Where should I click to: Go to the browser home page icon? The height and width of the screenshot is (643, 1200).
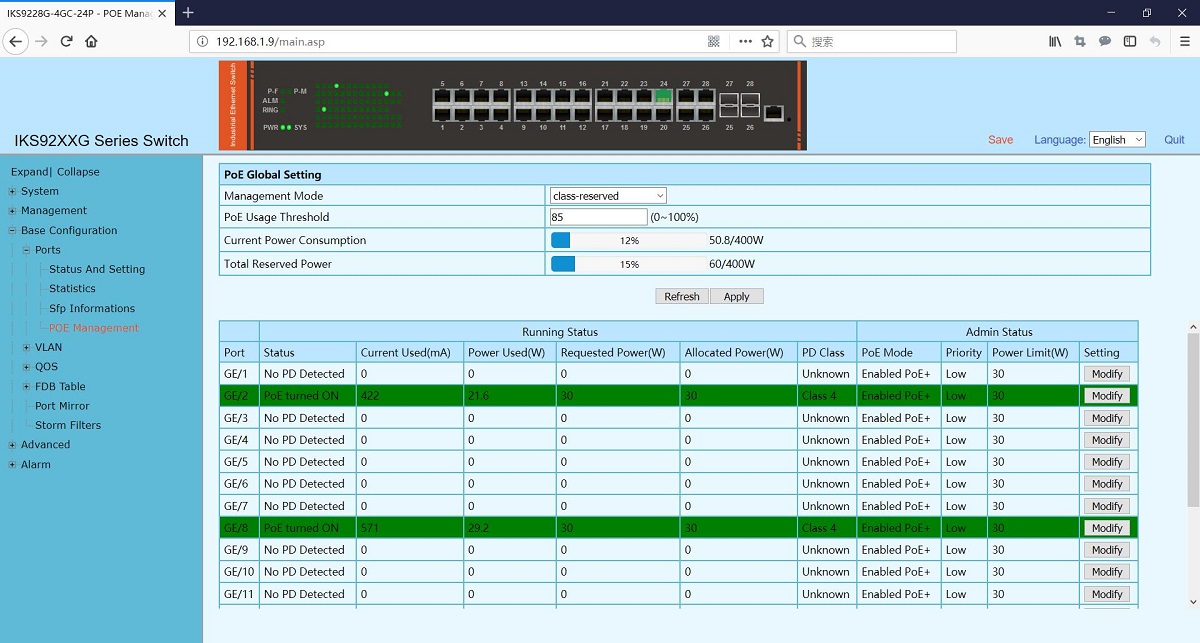tap(92, 41)
